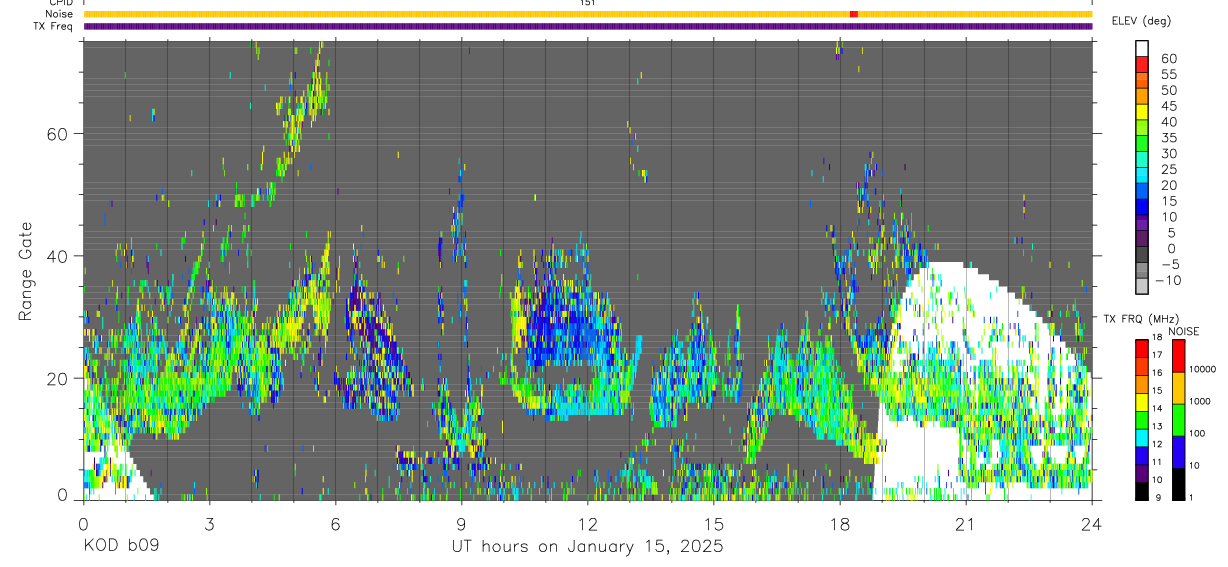Click the 'KOD b09' radar beam label
Image resolution: width=1228 pixels, height=567 pixels.
[121, 547]
